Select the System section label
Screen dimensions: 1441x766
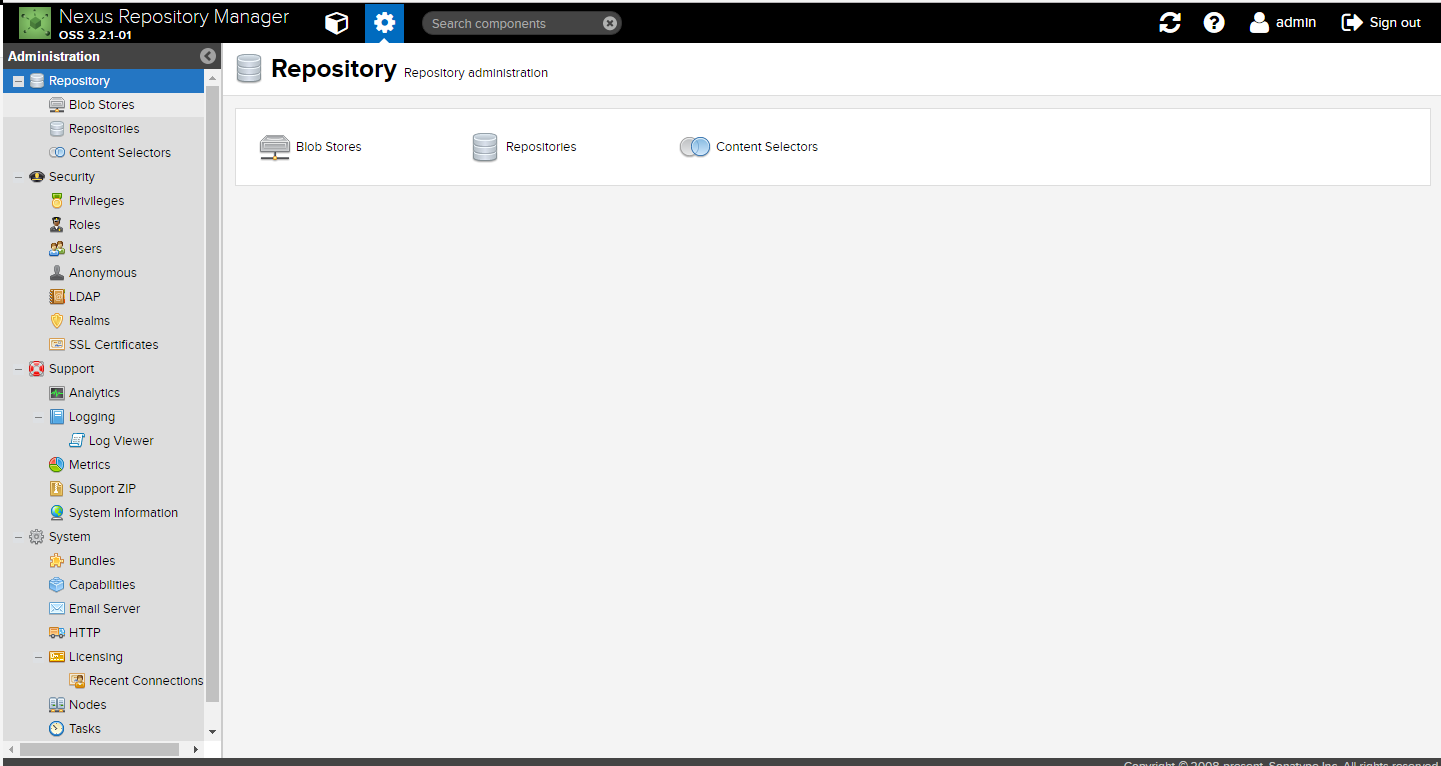point(70,536)
